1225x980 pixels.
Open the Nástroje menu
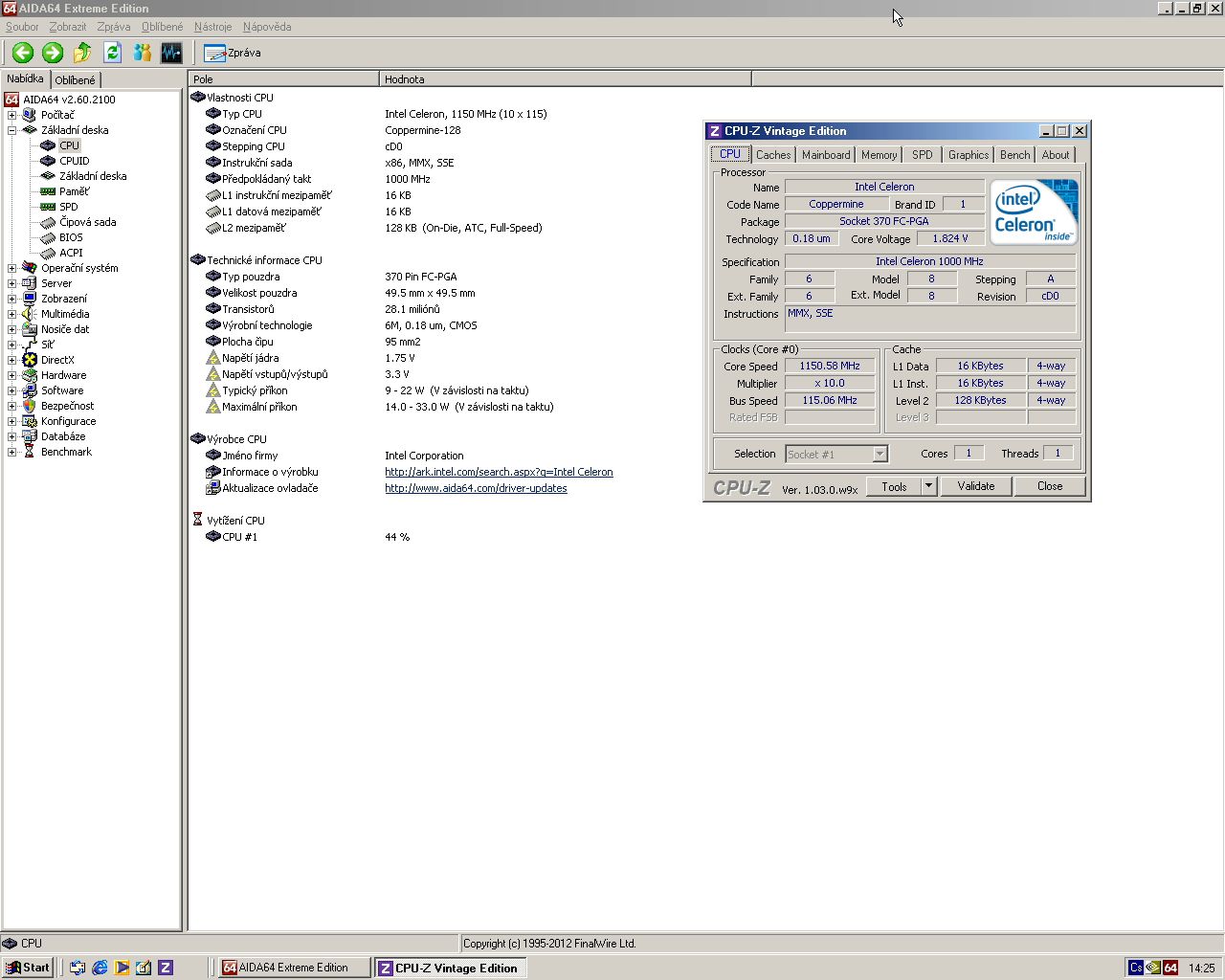212,27
